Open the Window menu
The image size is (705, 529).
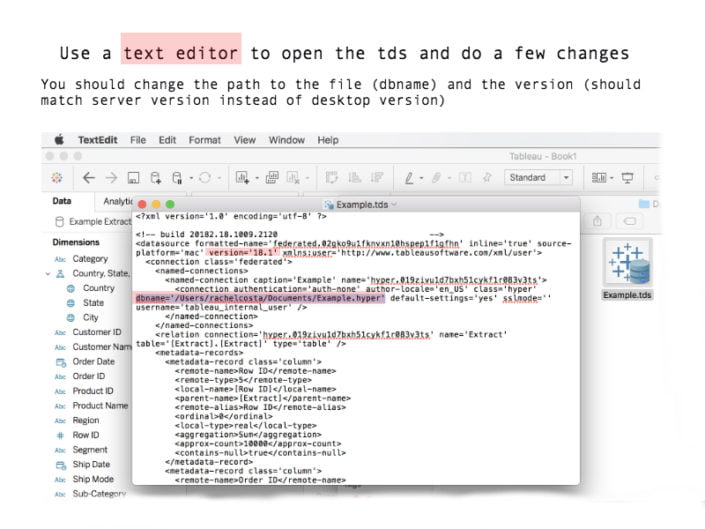tap(286, 140)
